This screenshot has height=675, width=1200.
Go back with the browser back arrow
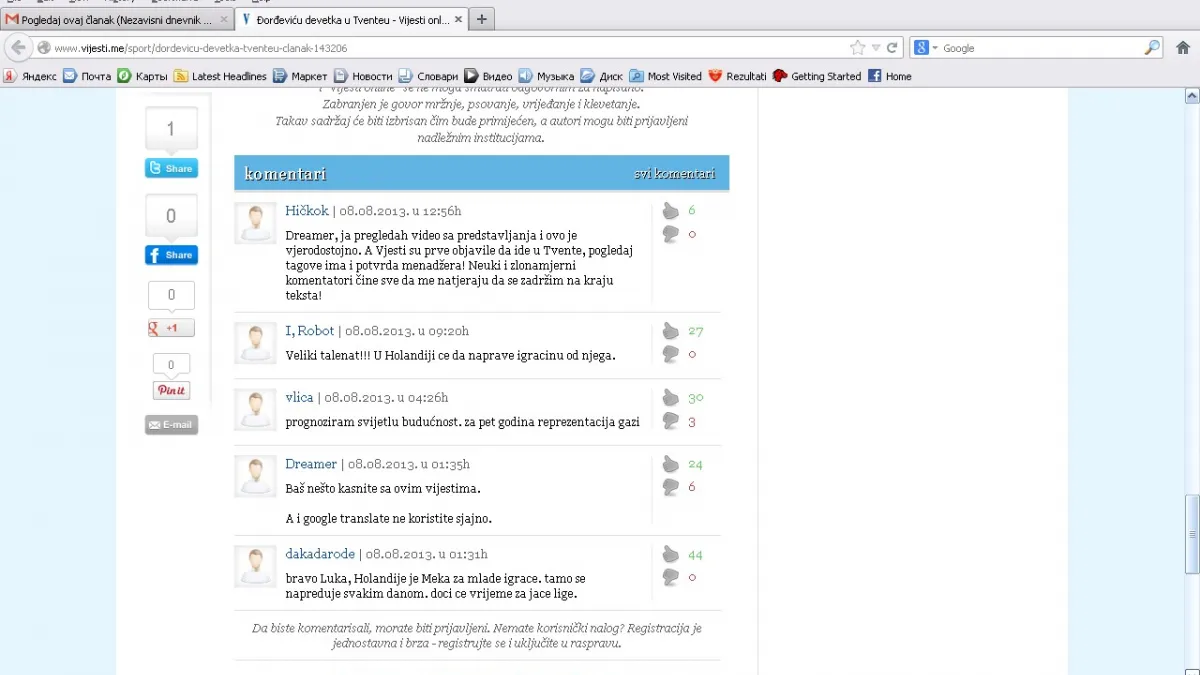pyautogui.click(x=18, y=47)
